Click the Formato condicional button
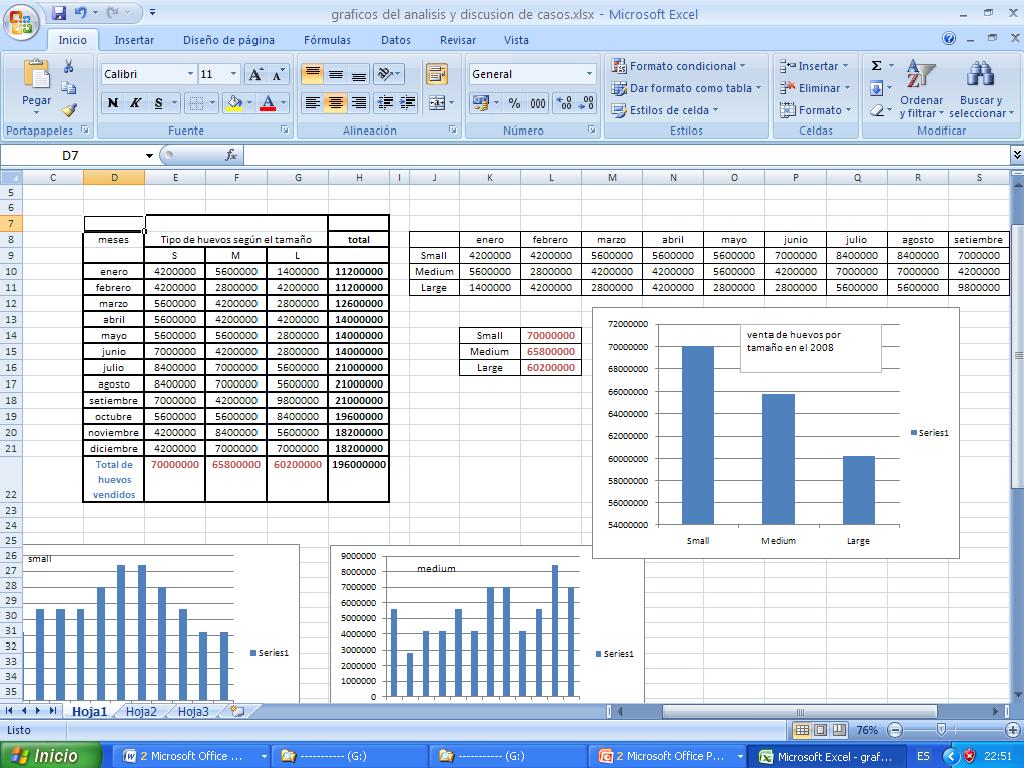The width and height of the screenshot is (1024, 768). click(680, 65)
